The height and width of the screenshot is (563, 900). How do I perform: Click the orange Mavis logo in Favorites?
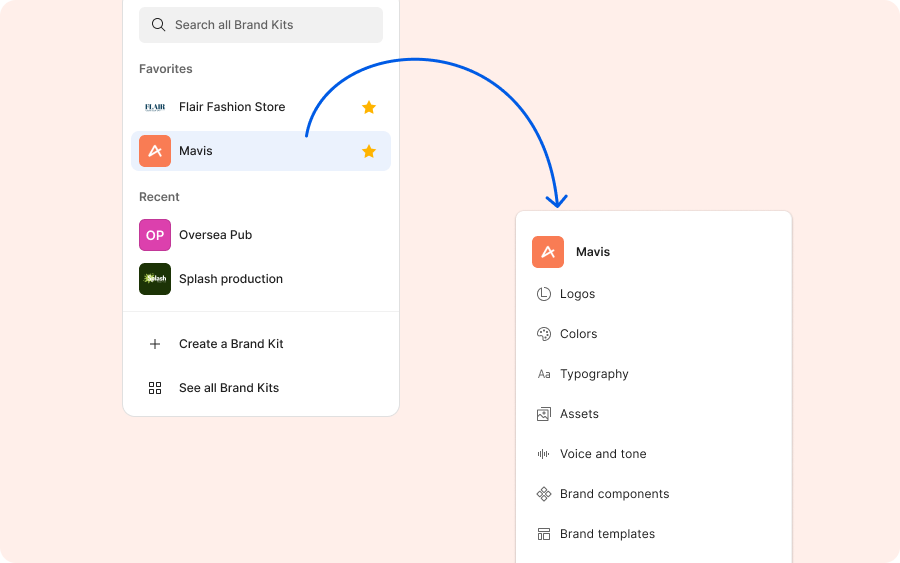pyautogui.click(x=155, y=151)
